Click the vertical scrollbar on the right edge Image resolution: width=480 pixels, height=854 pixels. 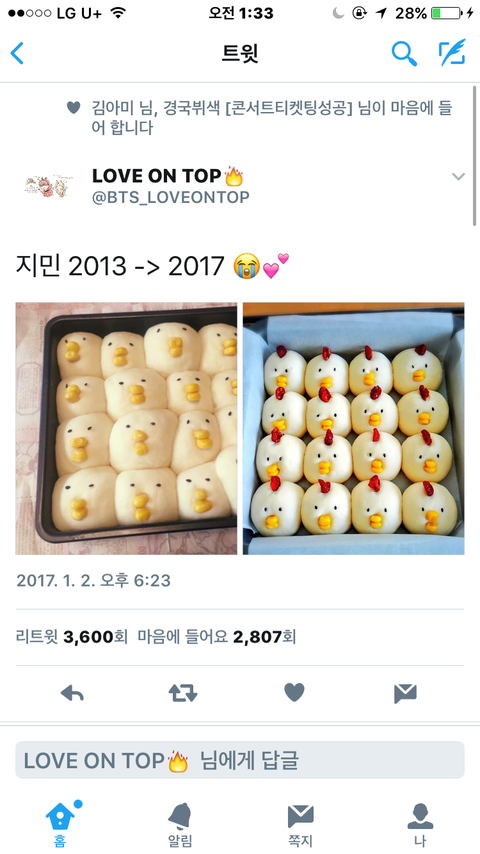pos(476,155)
